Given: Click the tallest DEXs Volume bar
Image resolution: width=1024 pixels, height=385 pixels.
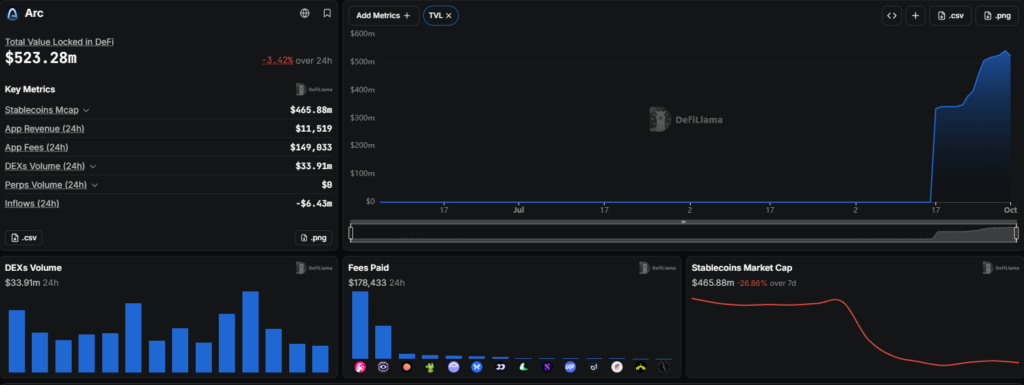Looking at the screenshot, I should [250, 331].
